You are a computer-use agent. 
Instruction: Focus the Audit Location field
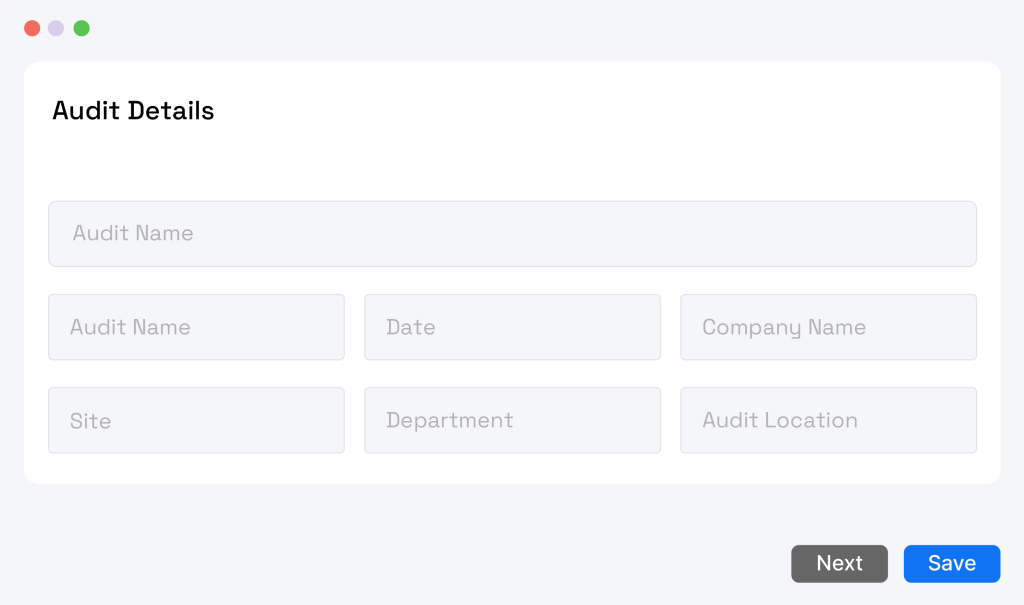pos(828,420)
